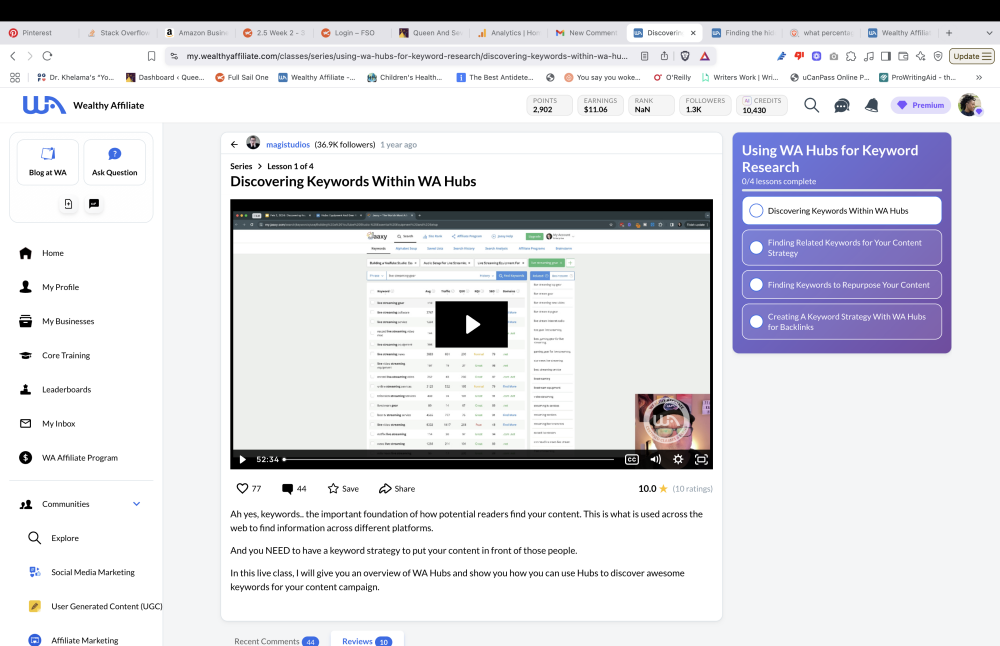Open the Reviews tab
This screenshot has height=646, width=1000.
[367, 640]
